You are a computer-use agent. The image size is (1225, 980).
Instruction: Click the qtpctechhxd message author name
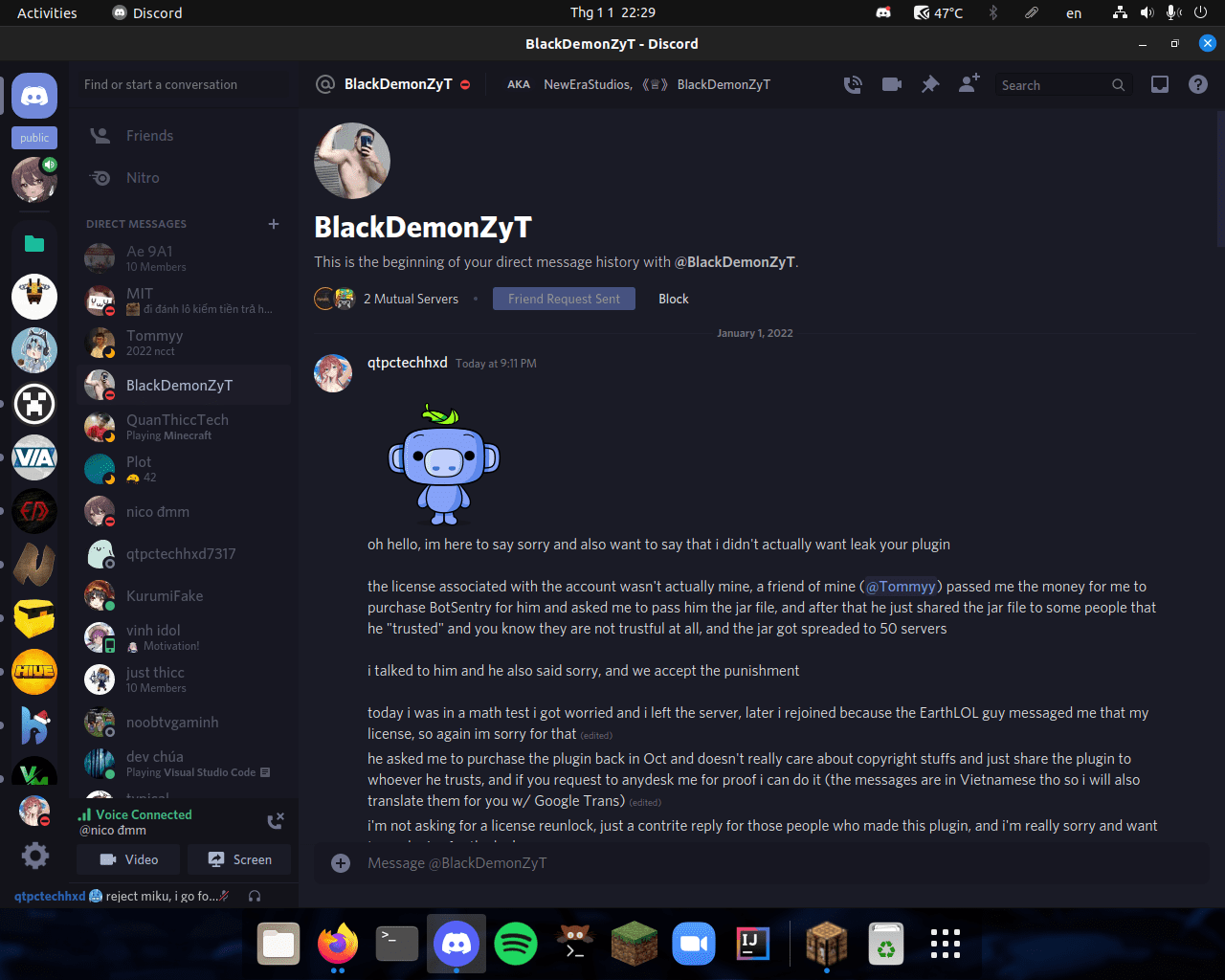point(408,363)
